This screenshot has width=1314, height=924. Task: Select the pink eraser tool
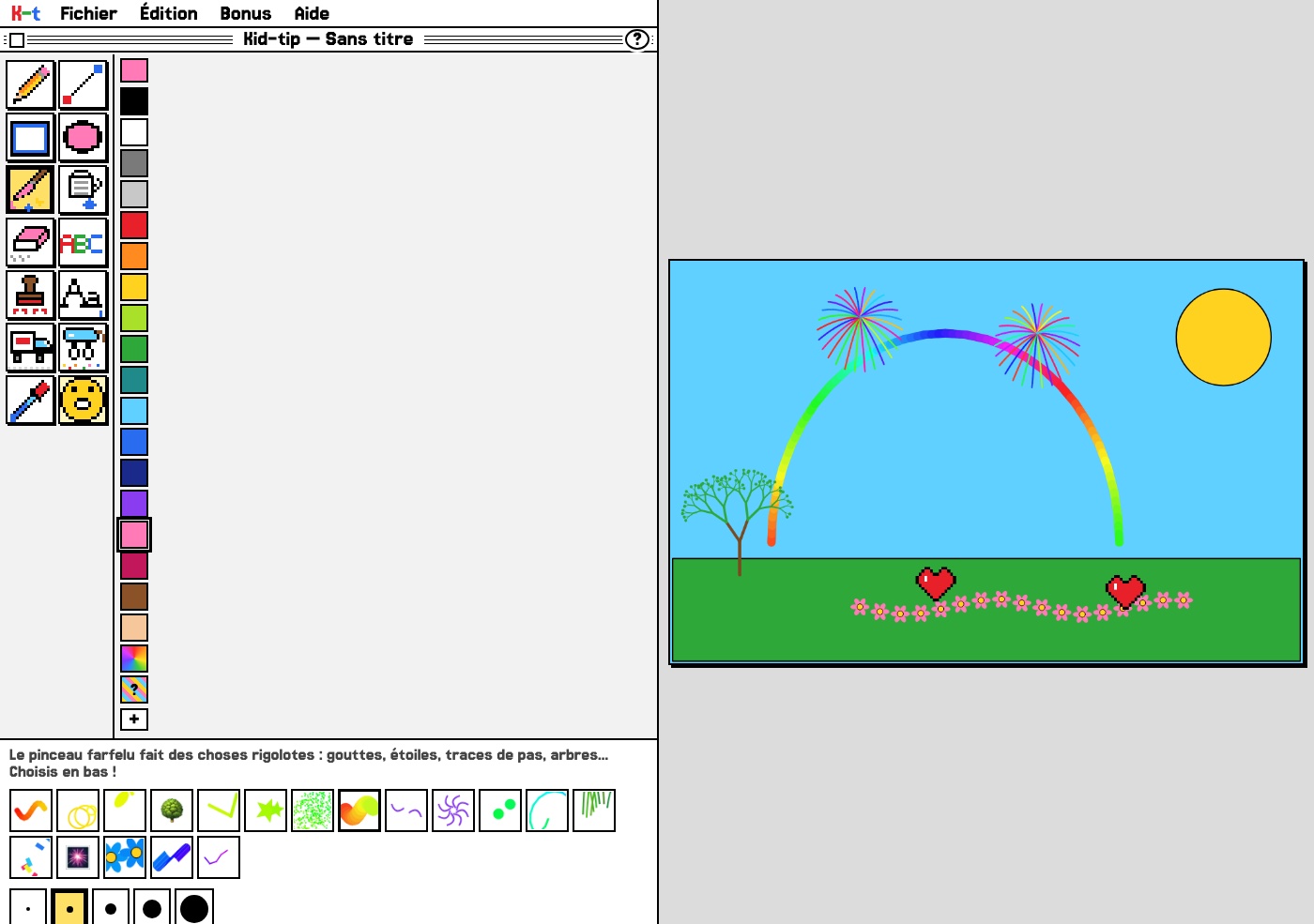[x=31, y=242]
